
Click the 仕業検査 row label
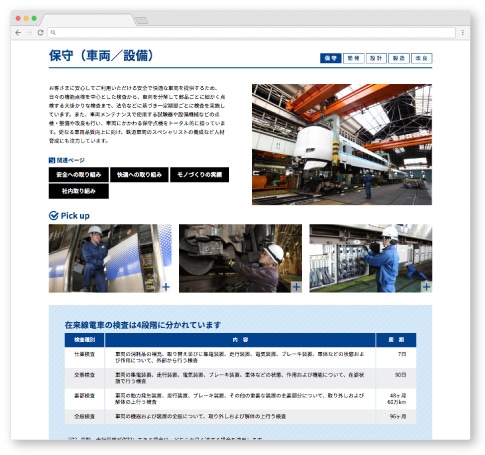click(x=85, y=354)
